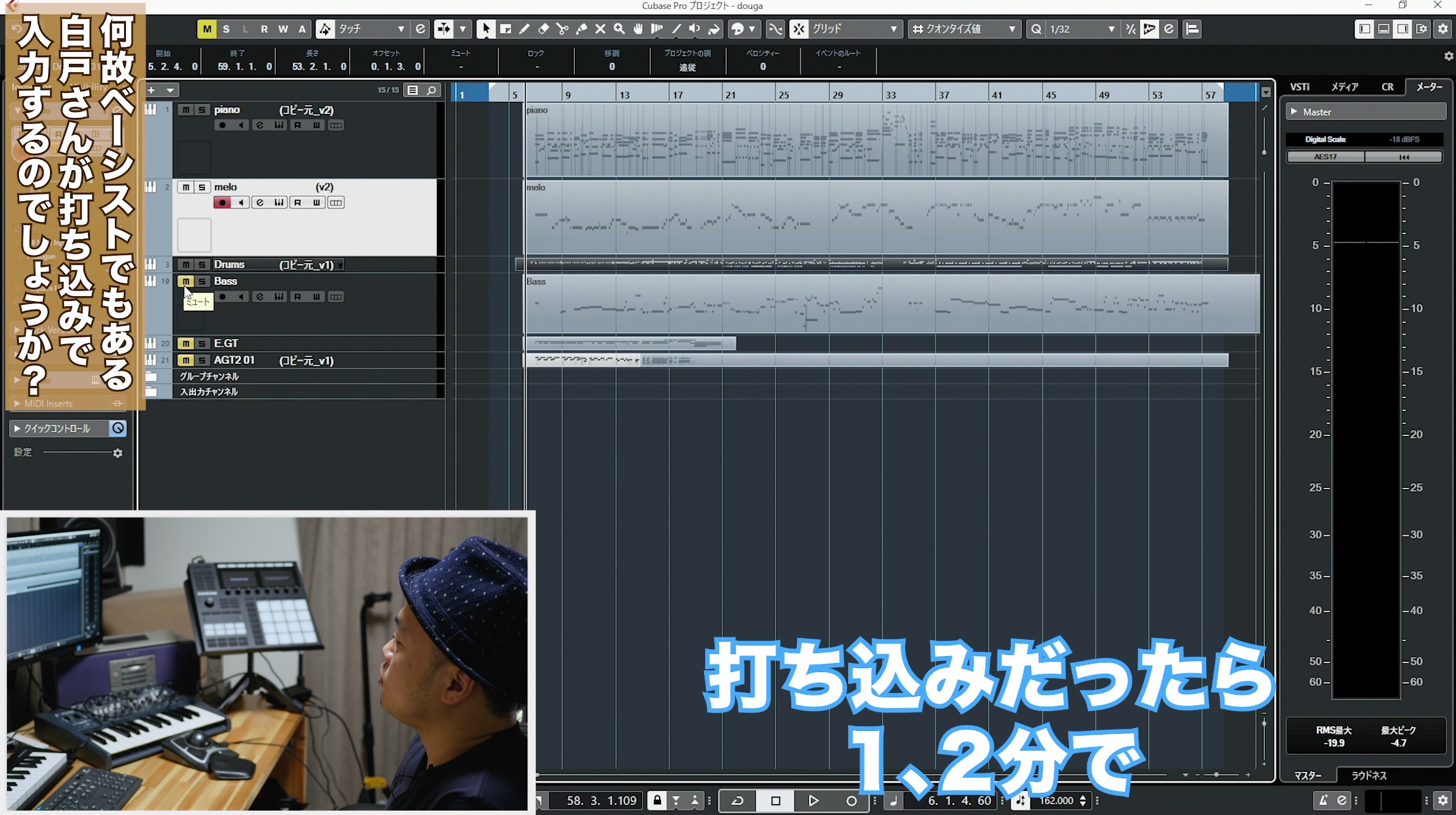
Task: Switch to the メーター tab
Action: pyautogui.click(x=1429, y=87)
